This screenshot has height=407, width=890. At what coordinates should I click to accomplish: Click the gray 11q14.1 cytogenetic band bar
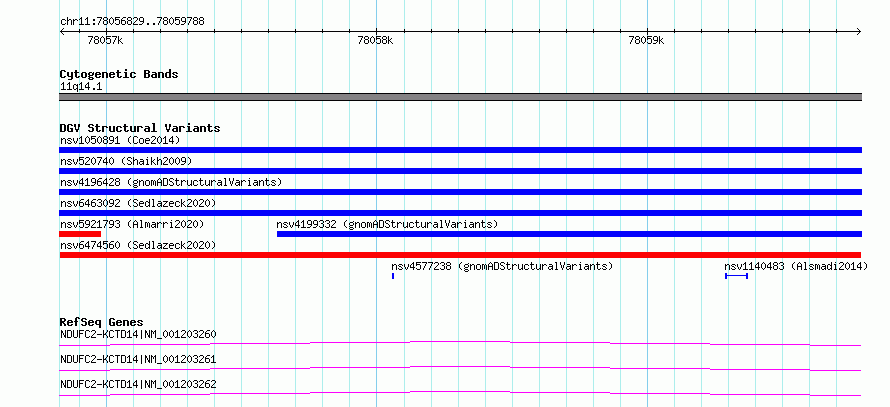[460, 97]
